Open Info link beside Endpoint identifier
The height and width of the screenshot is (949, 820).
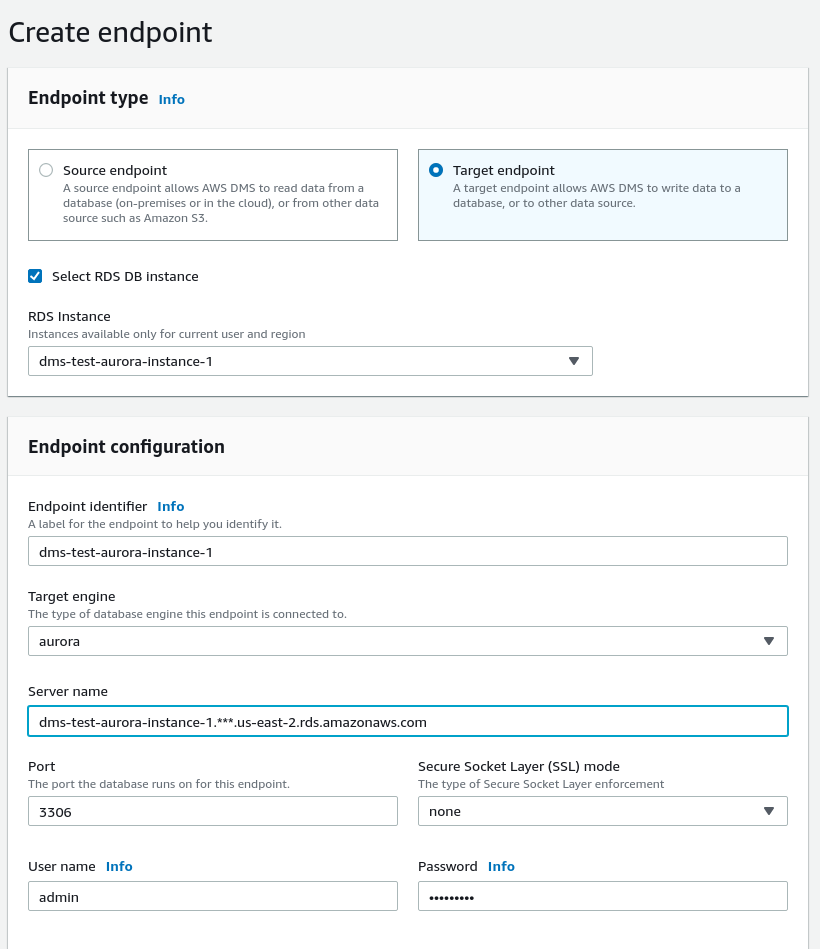coord(171,507)
